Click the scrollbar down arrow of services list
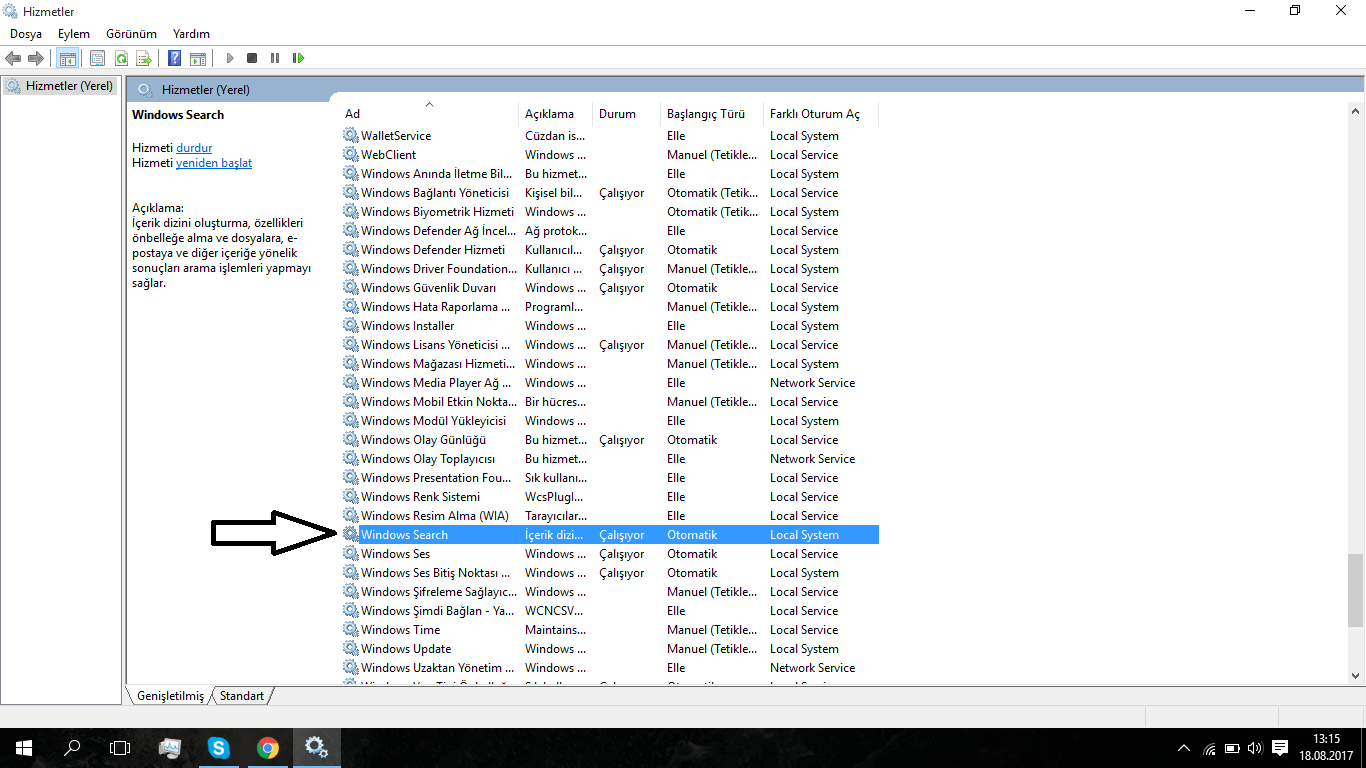The height and width of the screenshot is (768, 1366). [1355, 675]
